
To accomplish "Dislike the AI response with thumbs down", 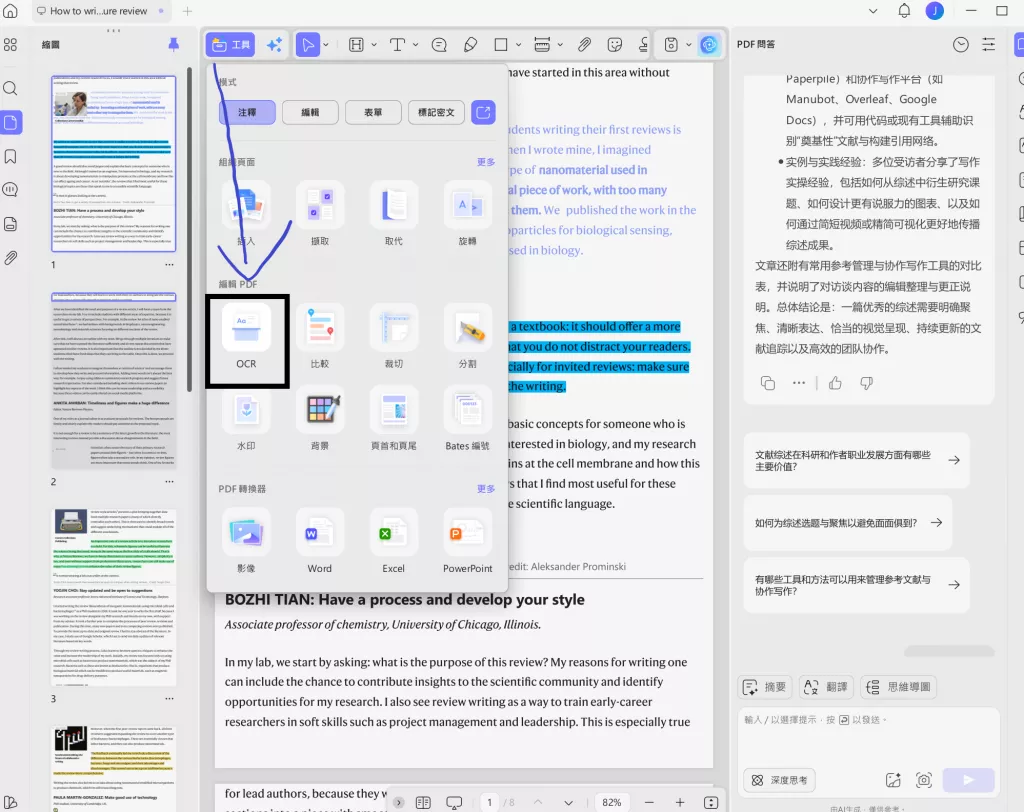I will [x=867, y=383].
